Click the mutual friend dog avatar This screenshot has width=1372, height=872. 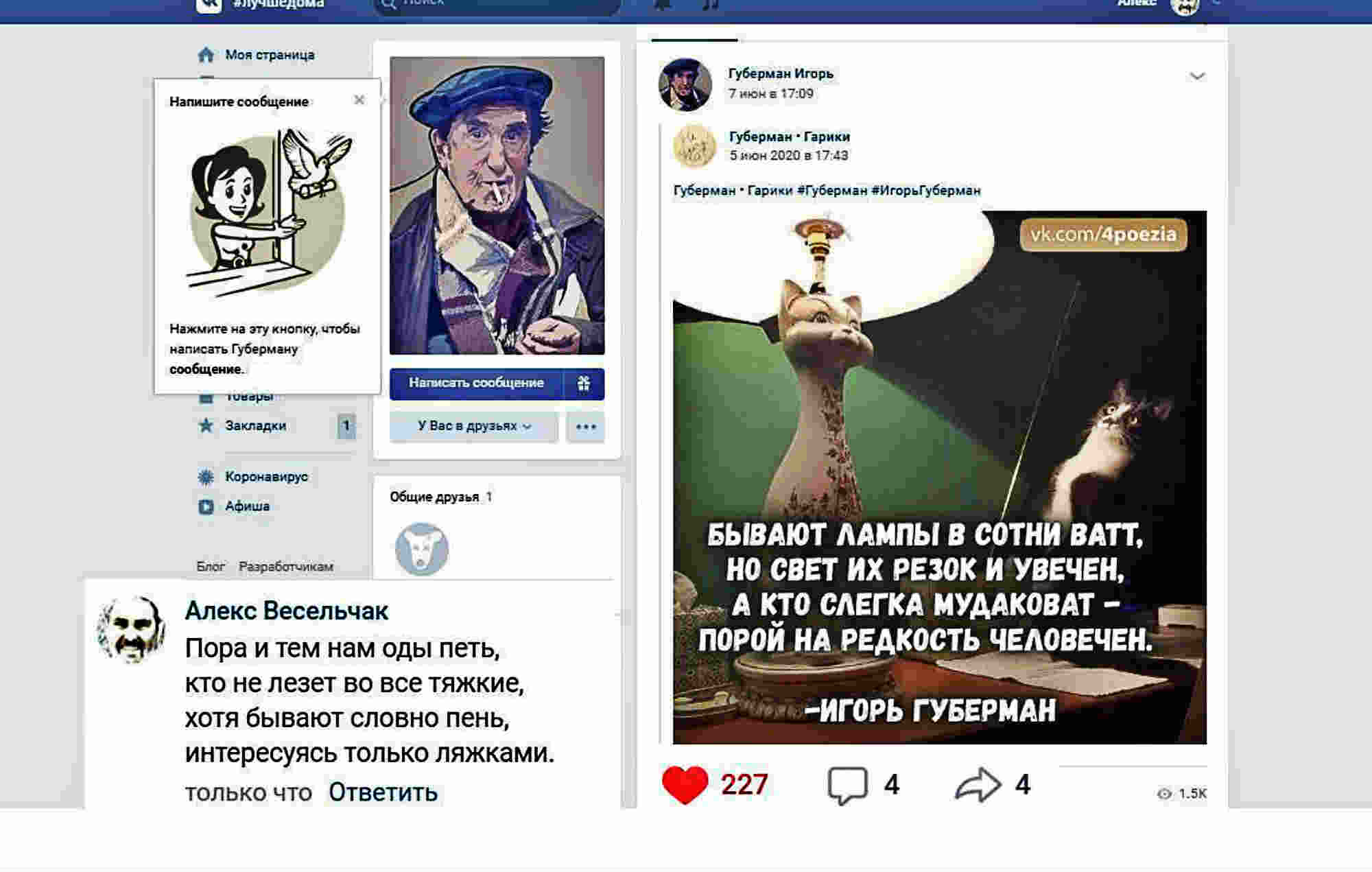(422, 550)
